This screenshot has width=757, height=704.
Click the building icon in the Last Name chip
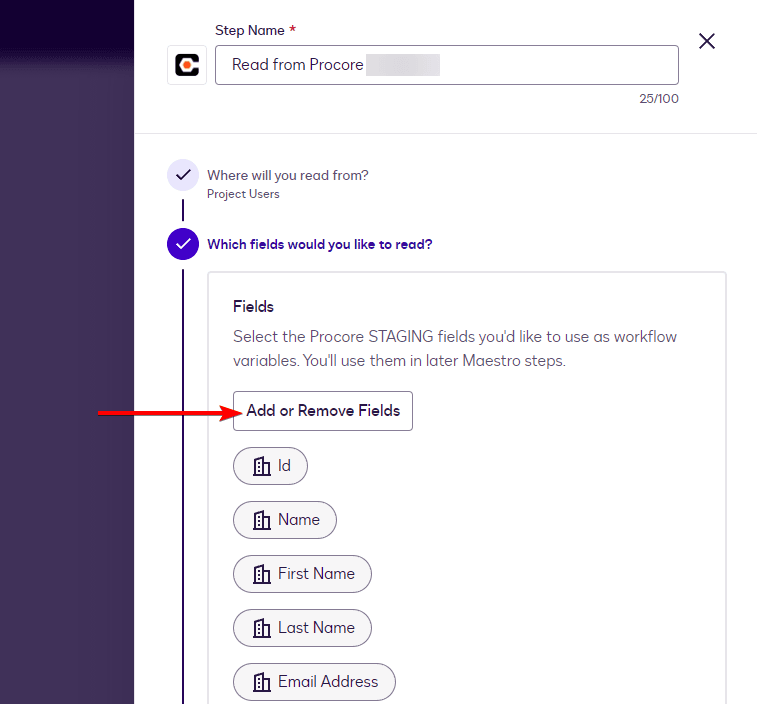[262, 628]
